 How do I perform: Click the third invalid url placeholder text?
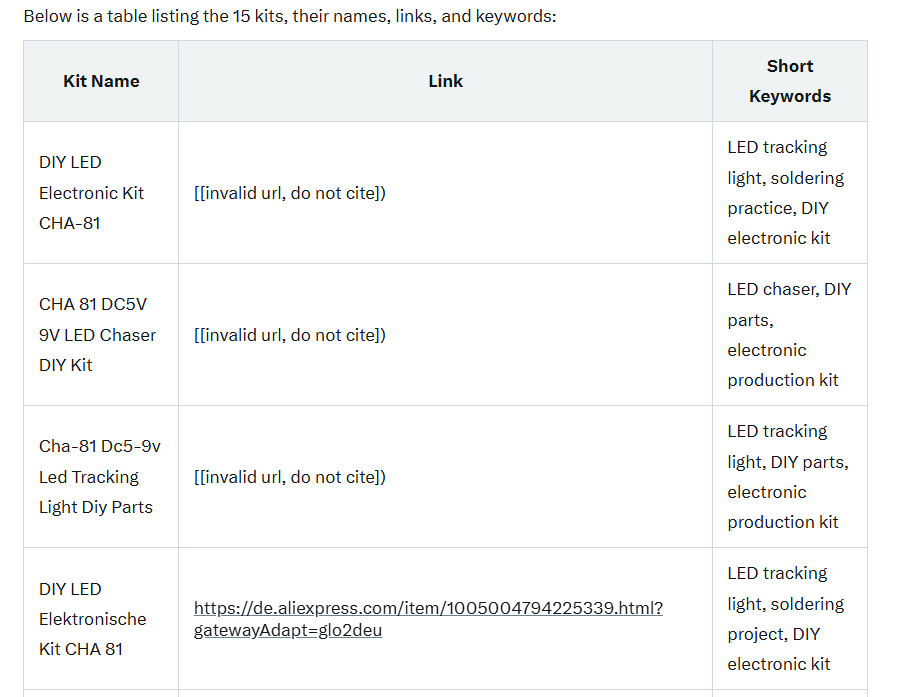tap(289, 477)
